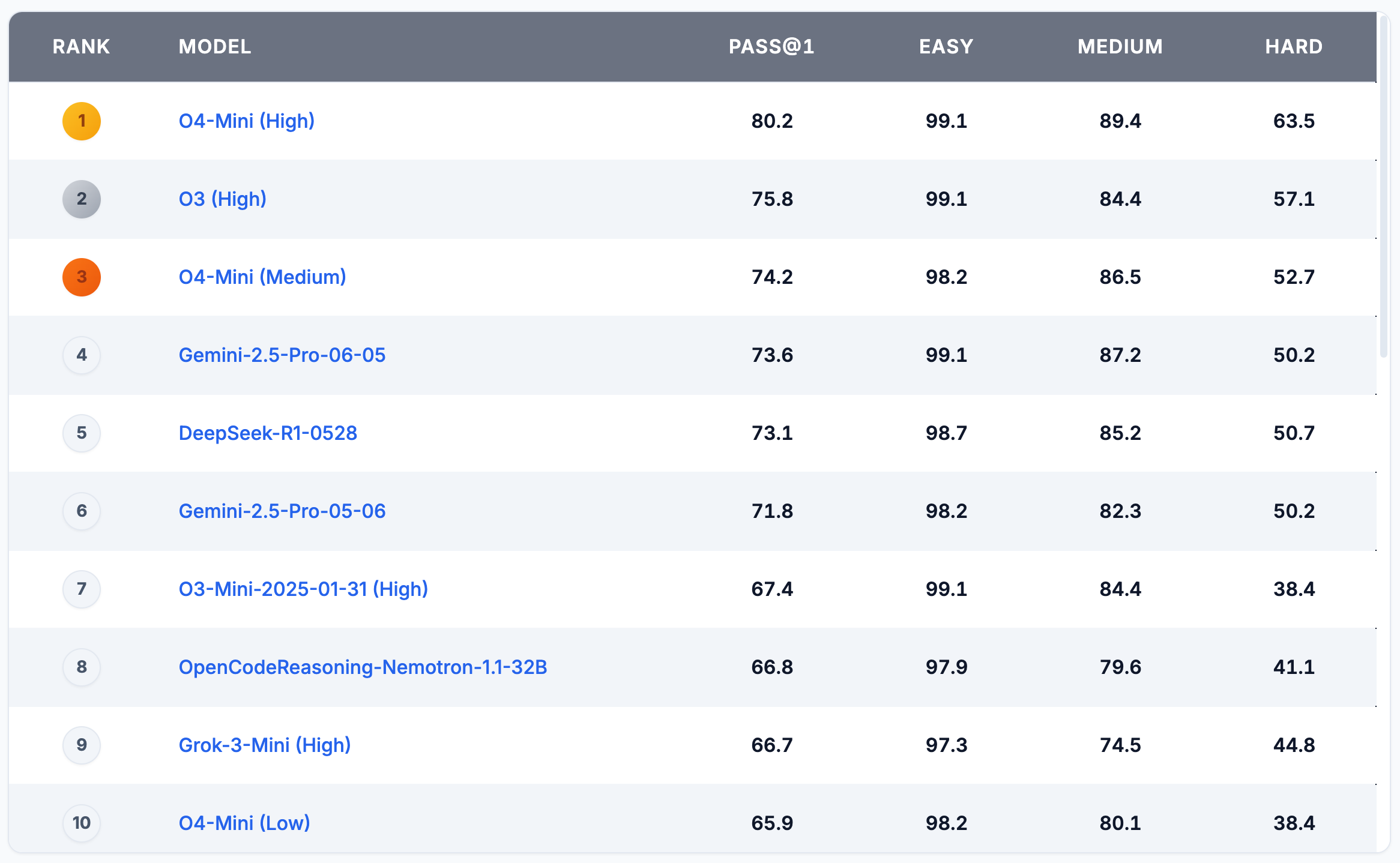Open OpenCodeReasoning-Nemotron-1.1-32B link
The width and height of the screenshot is (1400, 863).
(363, 667)
